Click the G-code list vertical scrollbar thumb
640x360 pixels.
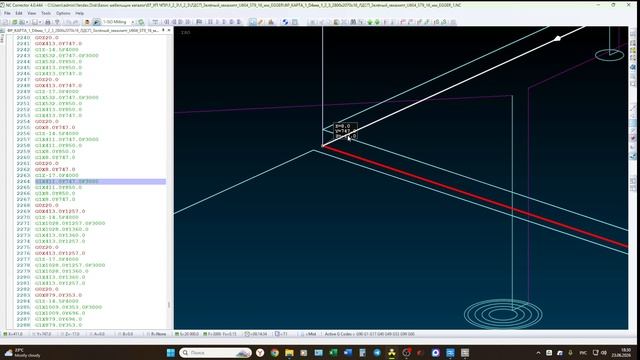(169, 305)
